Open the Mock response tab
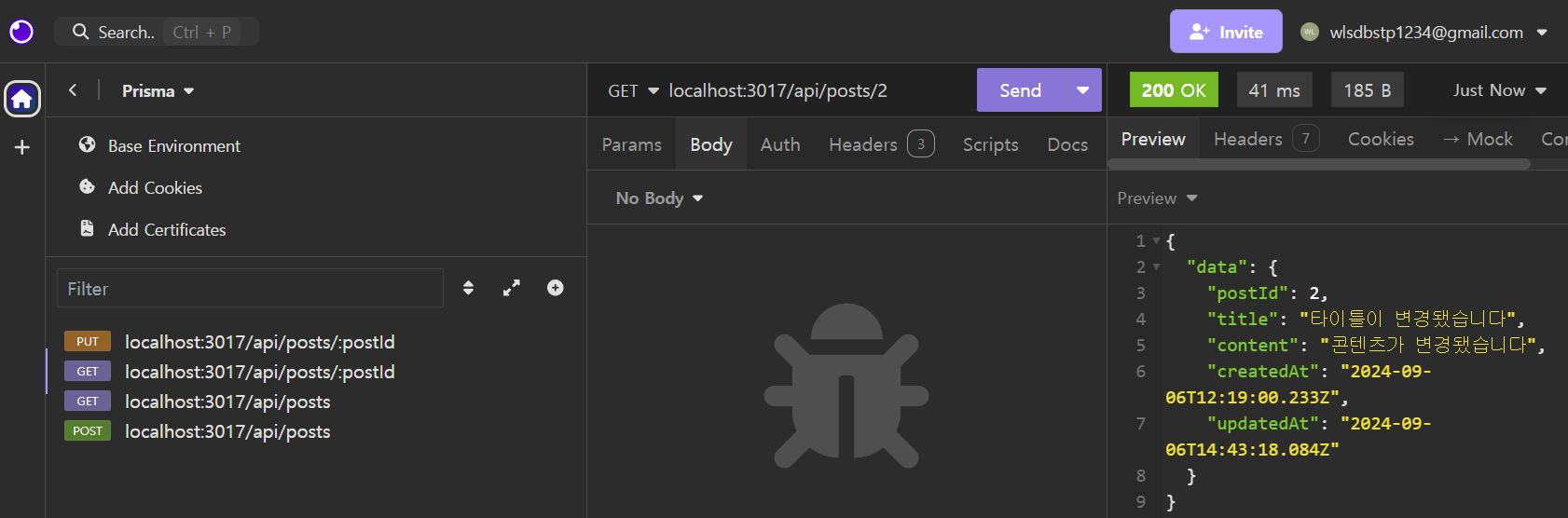Viewport: 1568px width, 518px height. (x=1478, y=139)
